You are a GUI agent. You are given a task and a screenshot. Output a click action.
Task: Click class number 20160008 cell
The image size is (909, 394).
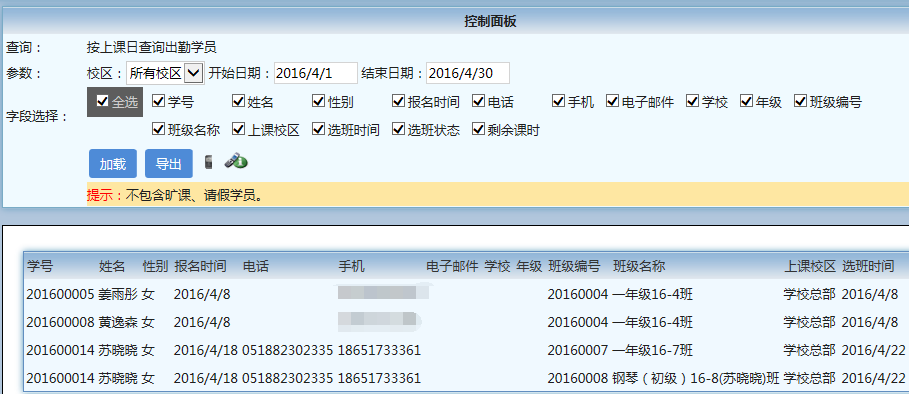pos(578,378)
